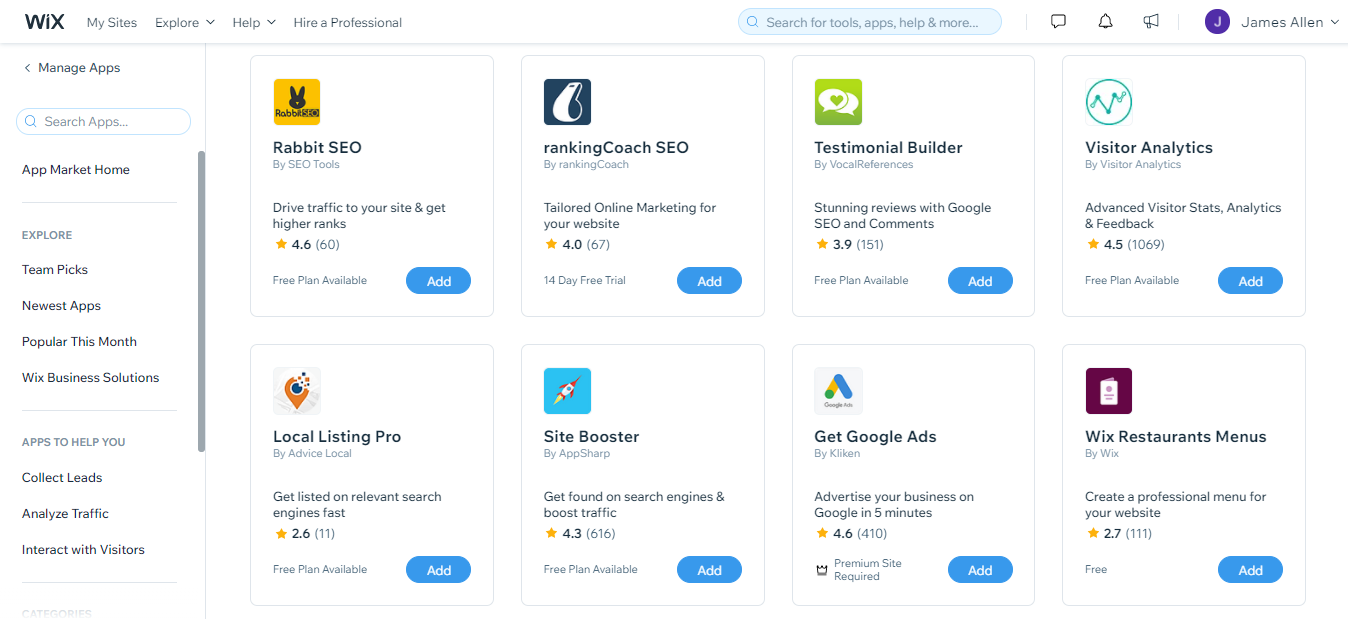Viewport: 1348px width, 619px height.
Task: Add the Local Listing Pro app
Action: tap(438, 570)
